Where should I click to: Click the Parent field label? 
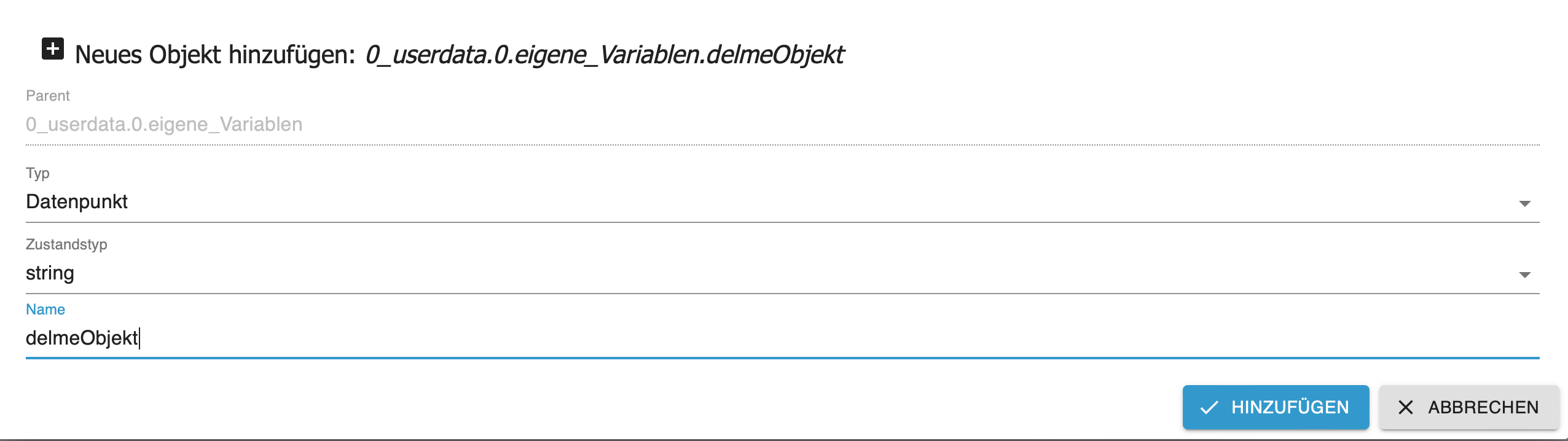pyautogui.click(x=48, y=96)
